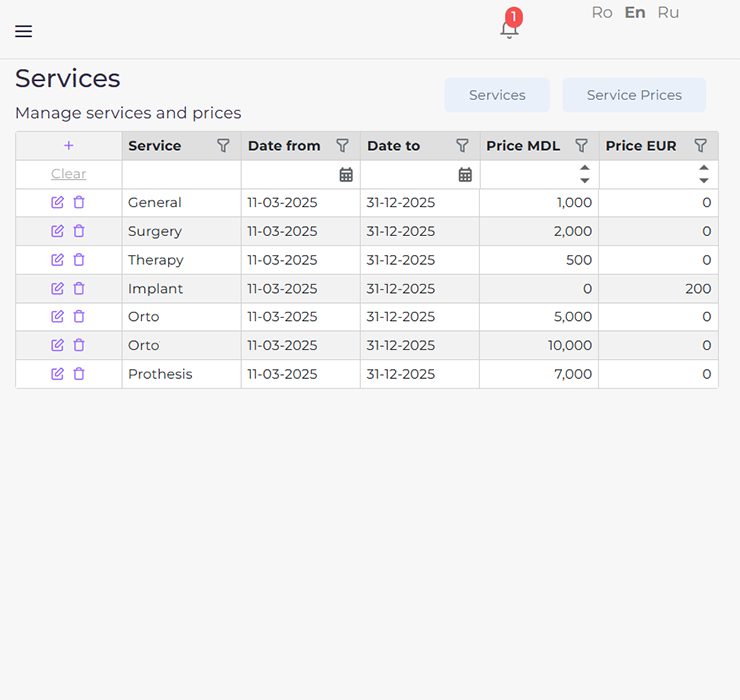The width and height of the screenshot is (740, 700).
Task: Select the 200 EUR price cell
Action: (x=658, y=288)
